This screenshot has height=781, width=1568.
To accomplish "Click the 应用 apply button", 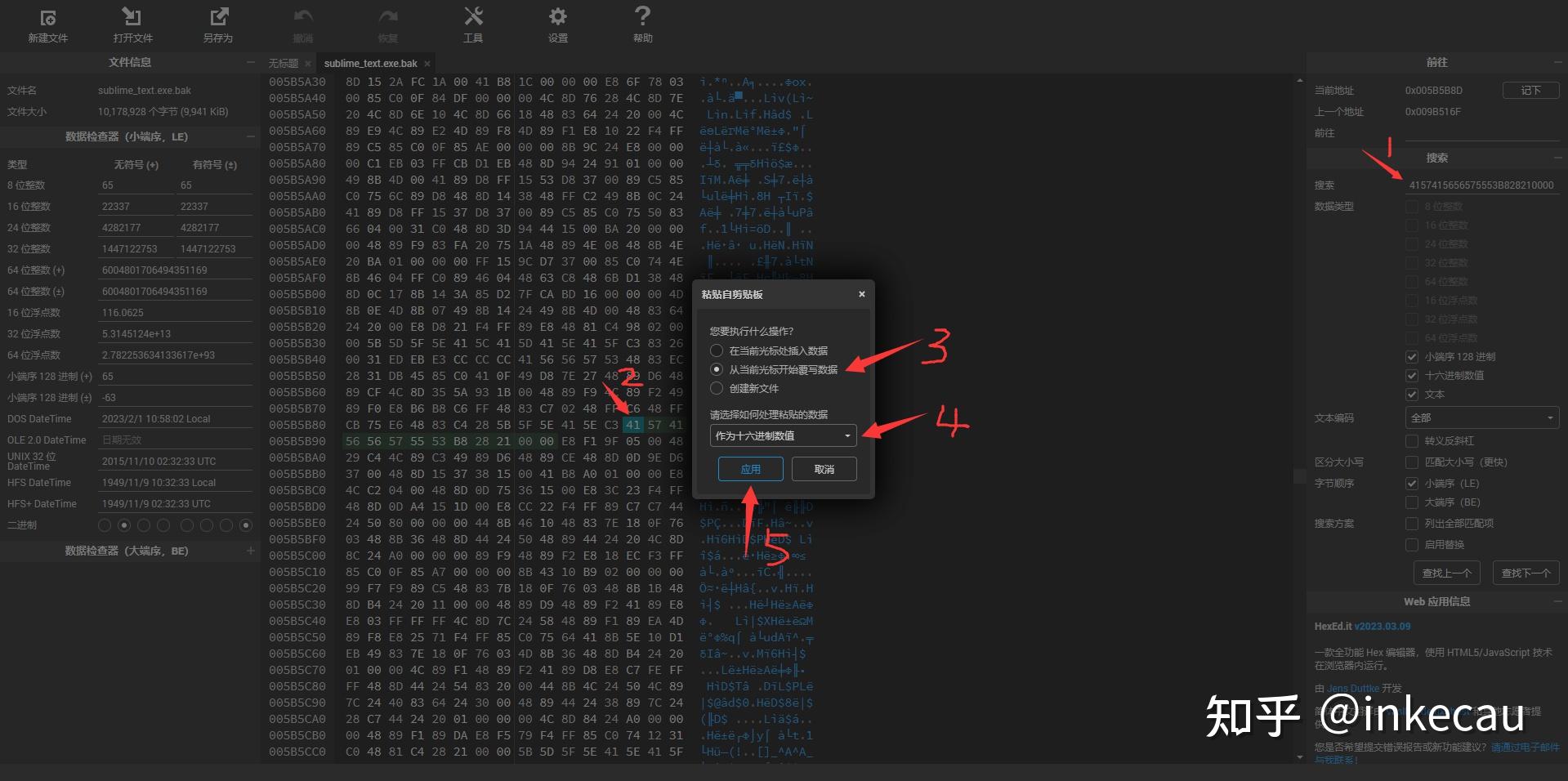I will click(x=750, y=469).
